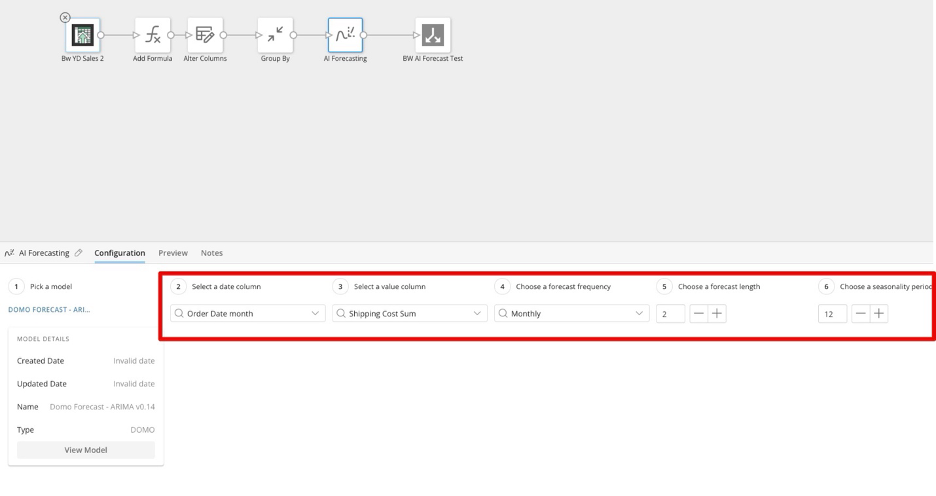
Task: Increase the seasonality period with plus button
Action: pyautogui.click(x=879, y=313)
